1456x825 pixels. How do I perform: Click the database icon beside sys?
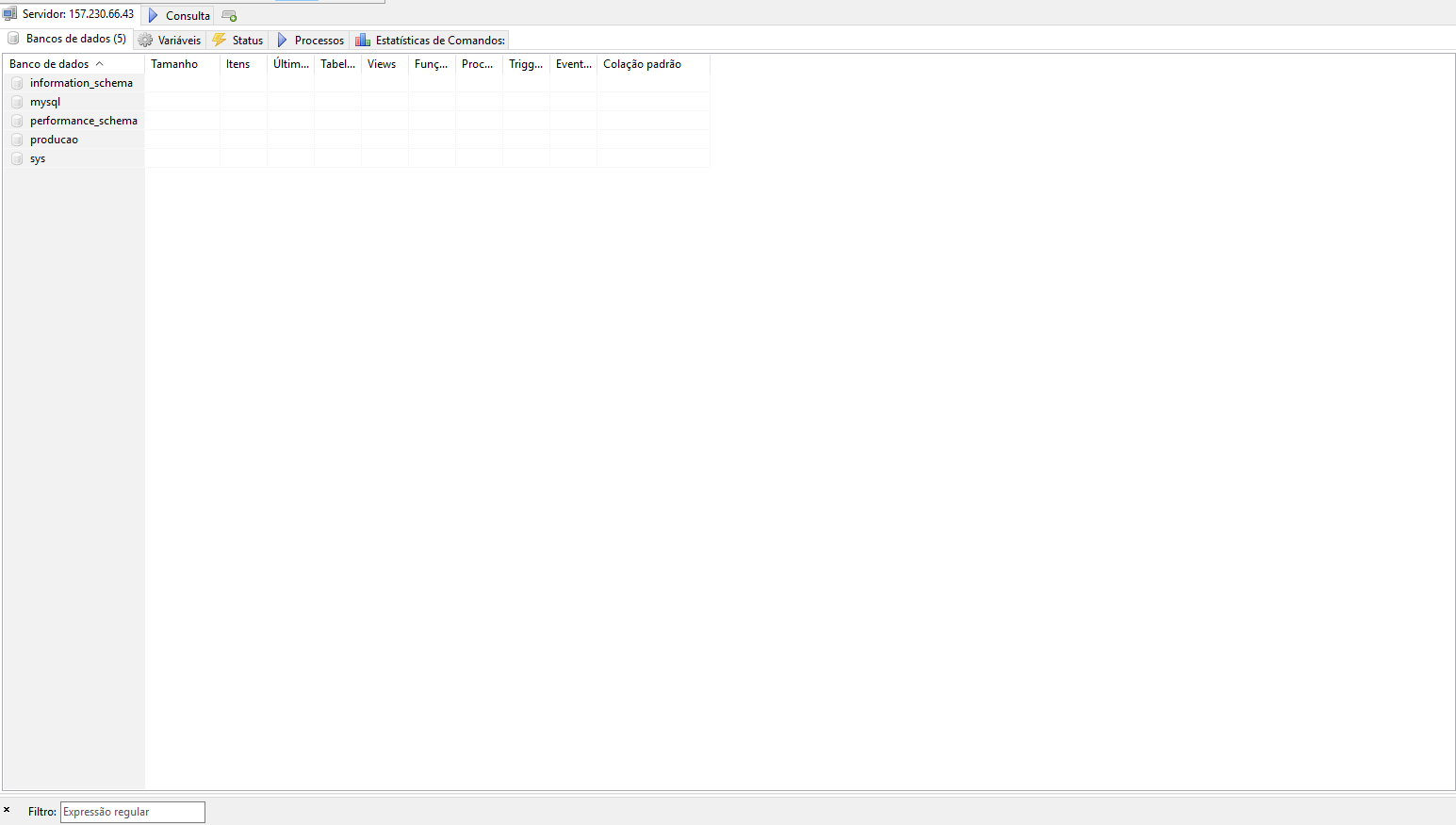16,157
